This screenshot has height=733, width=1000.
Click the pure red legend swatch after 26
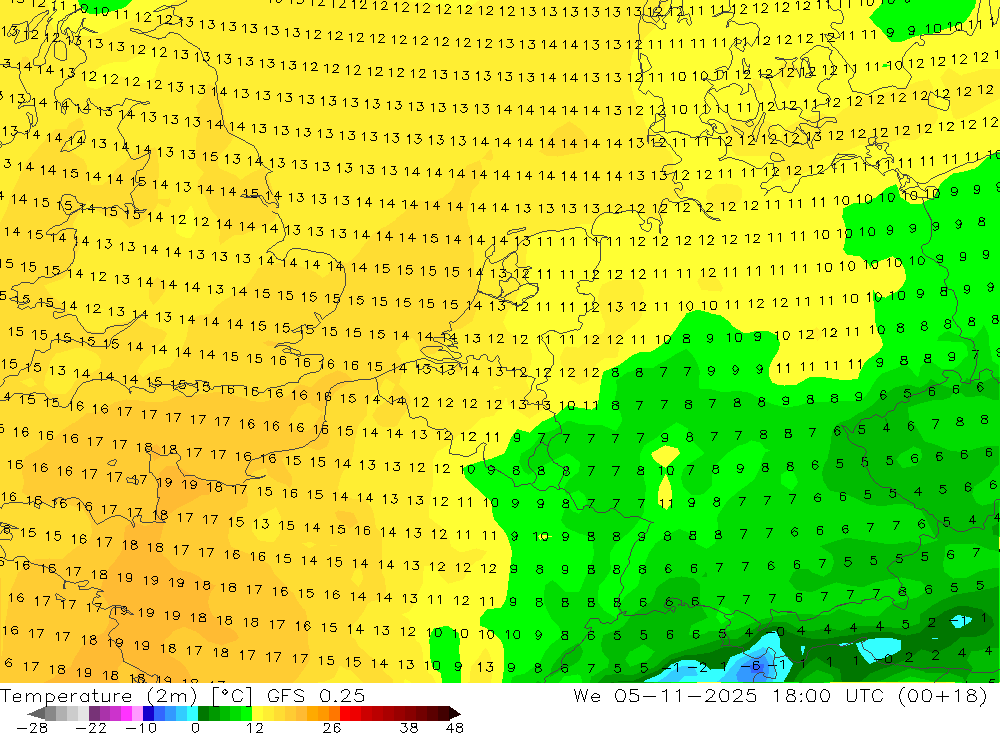click(x=345, y=713)
